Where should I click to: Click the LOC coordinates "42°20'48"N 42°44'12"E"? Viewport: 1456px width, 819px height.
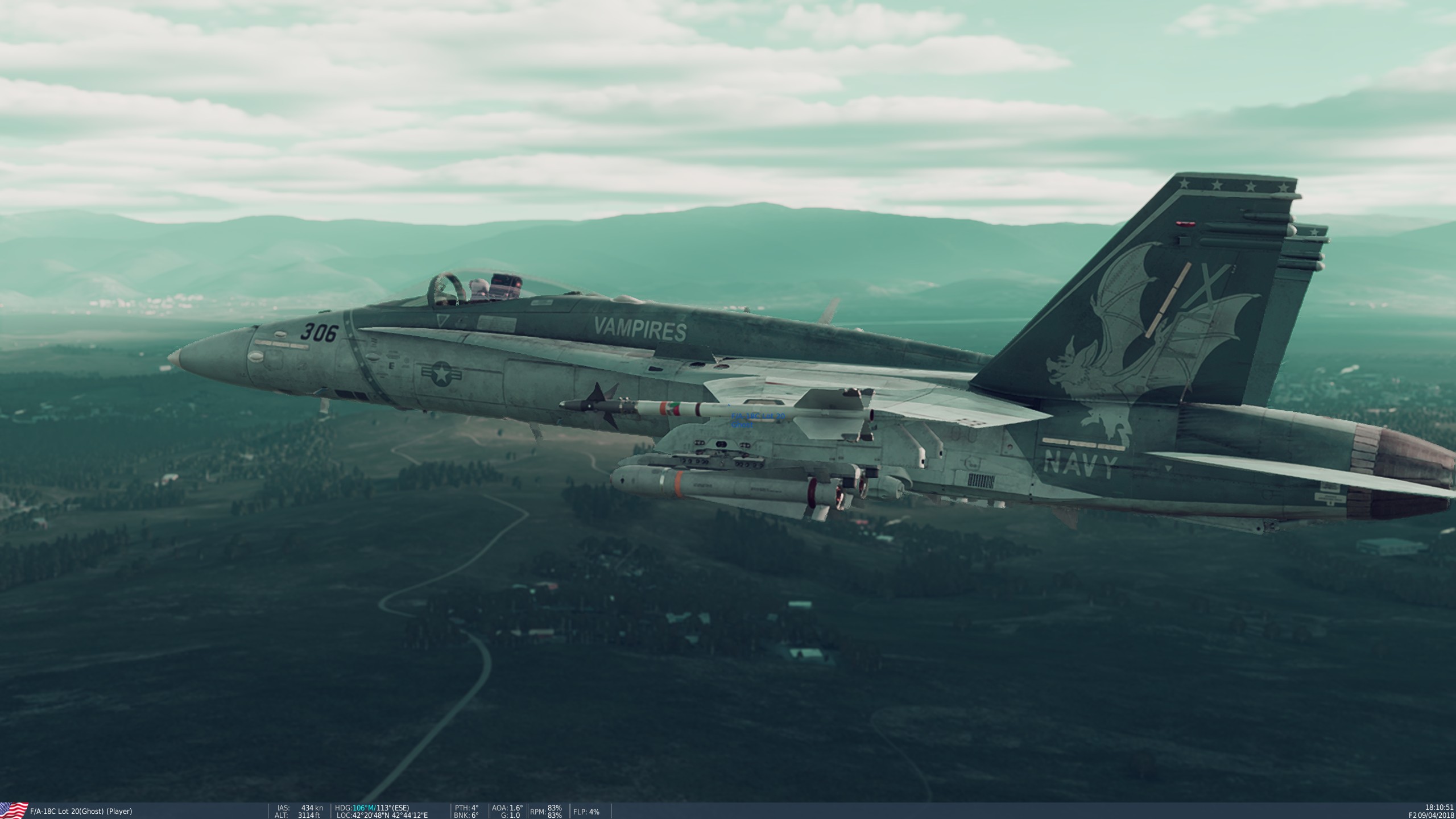pos(390,816)
